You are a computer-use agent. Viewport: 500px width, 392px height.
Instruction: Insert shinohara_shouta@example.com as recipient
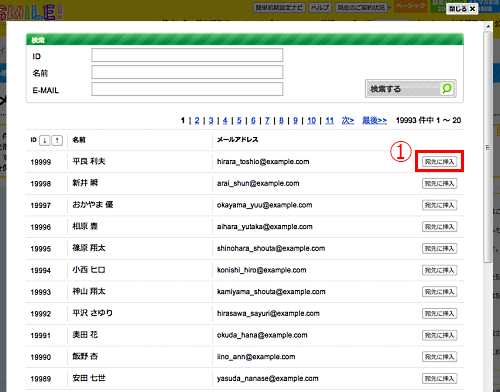439,248
